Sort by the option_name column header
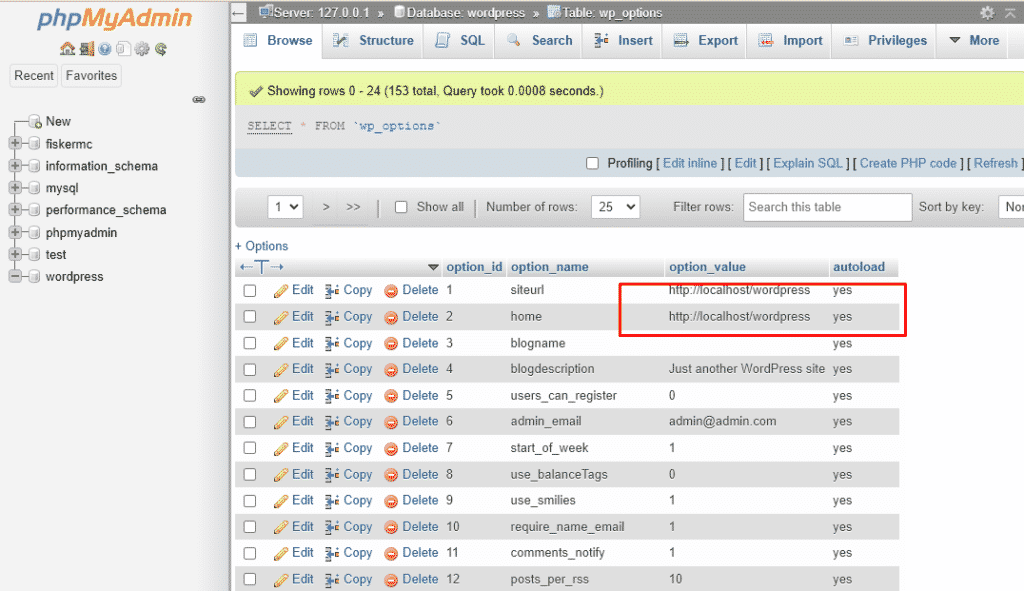This screenshot has height=591, width=1024. (549, 267)
